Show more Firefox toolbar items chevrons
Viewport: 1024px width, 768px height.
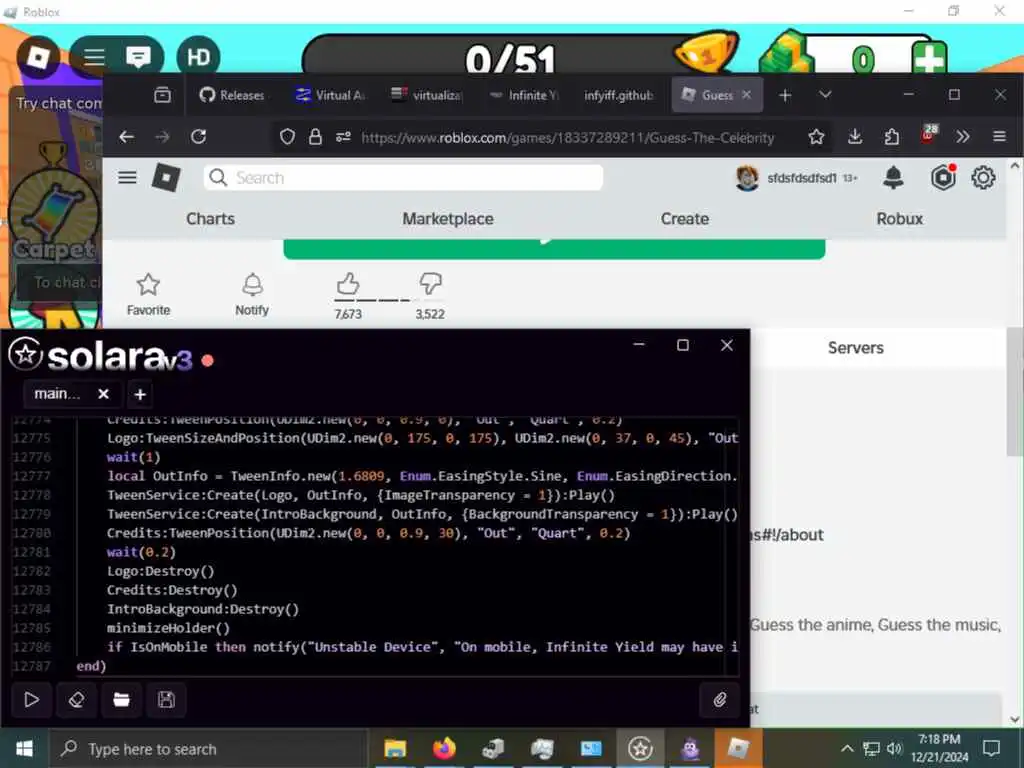(x=963, y=136)
